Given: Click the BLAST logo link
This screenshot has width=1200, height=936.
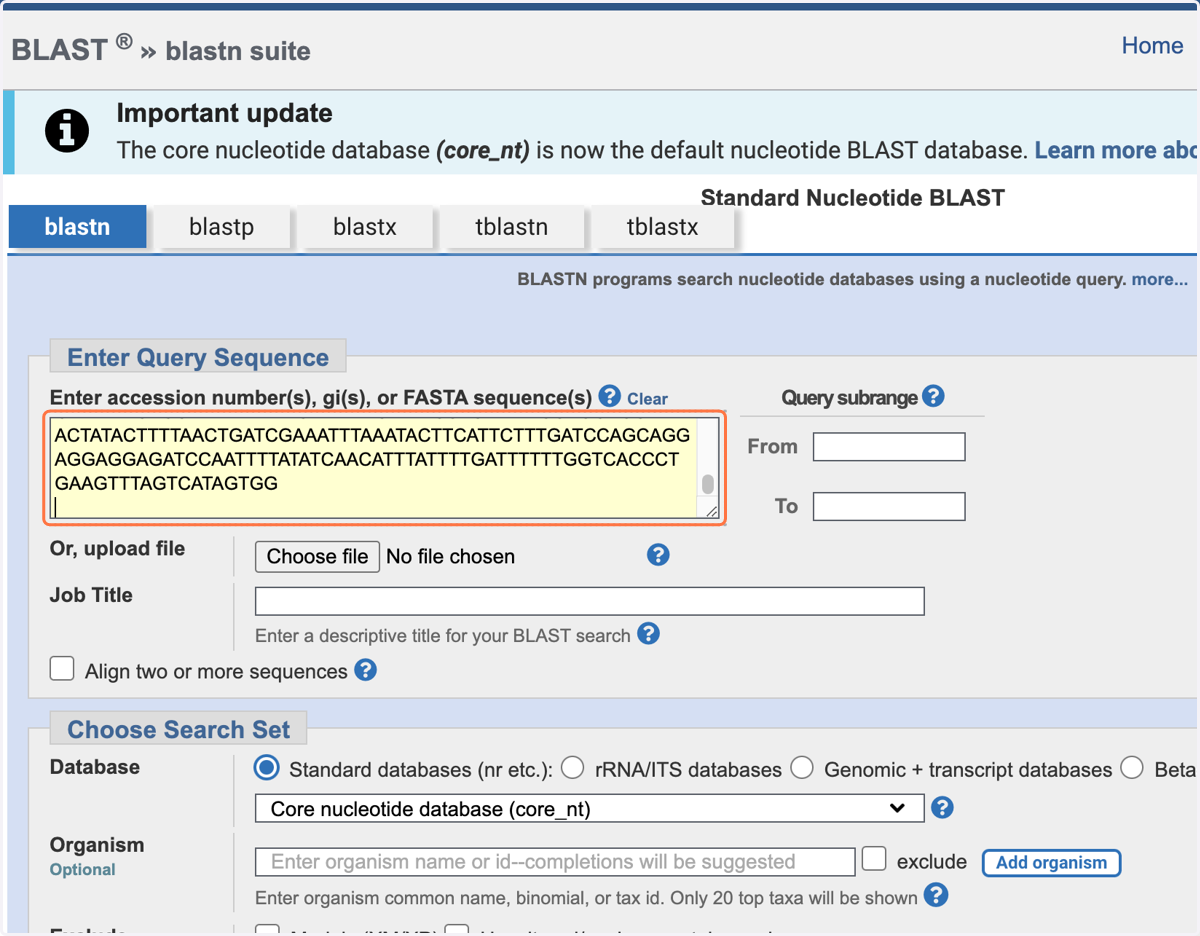Looking at the screenshot, I should pyautogui.click(x=59, y=49).
